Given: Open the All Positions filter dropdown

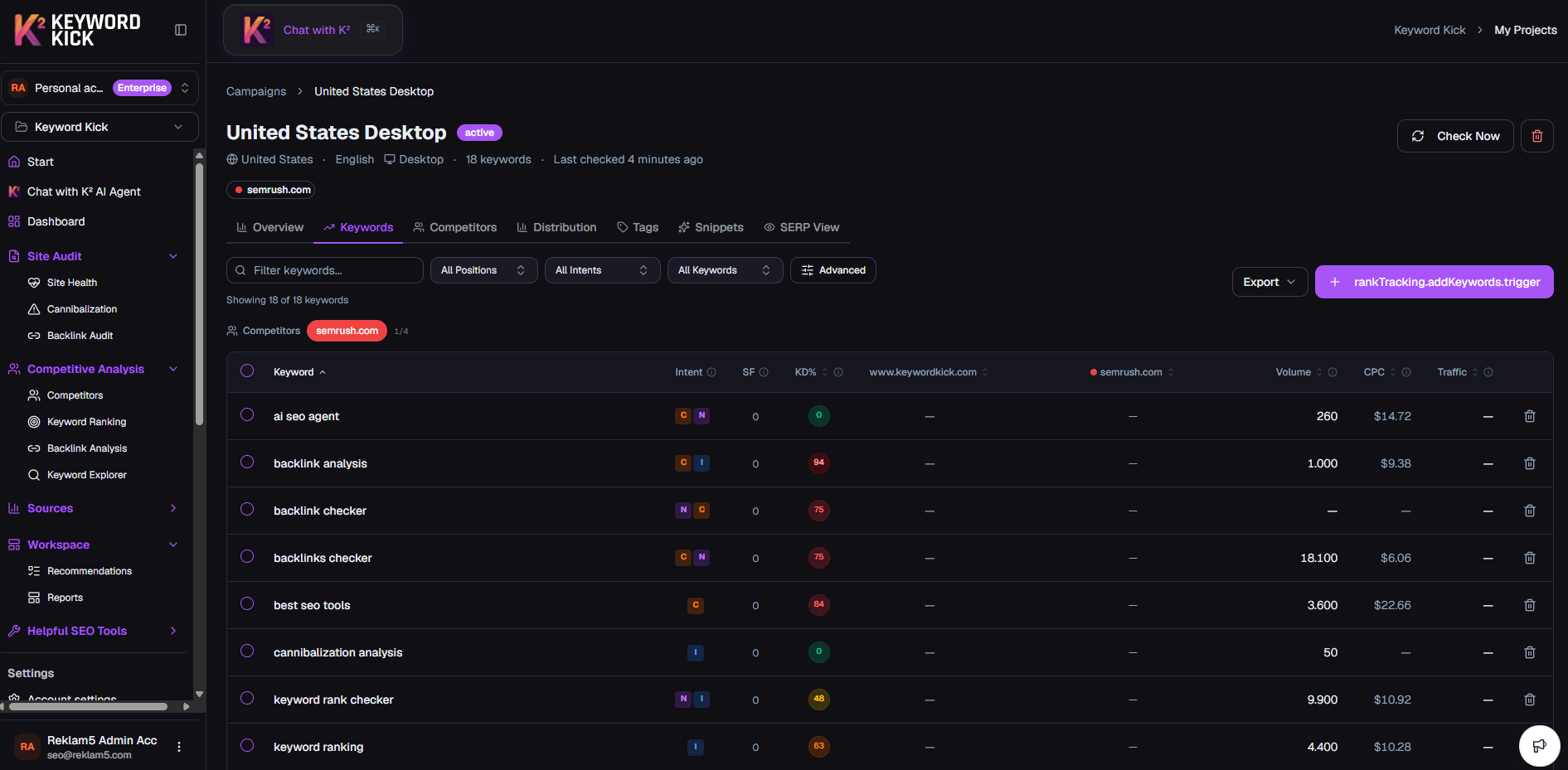Looking at the screenshot, I should [x=483, y=270].
